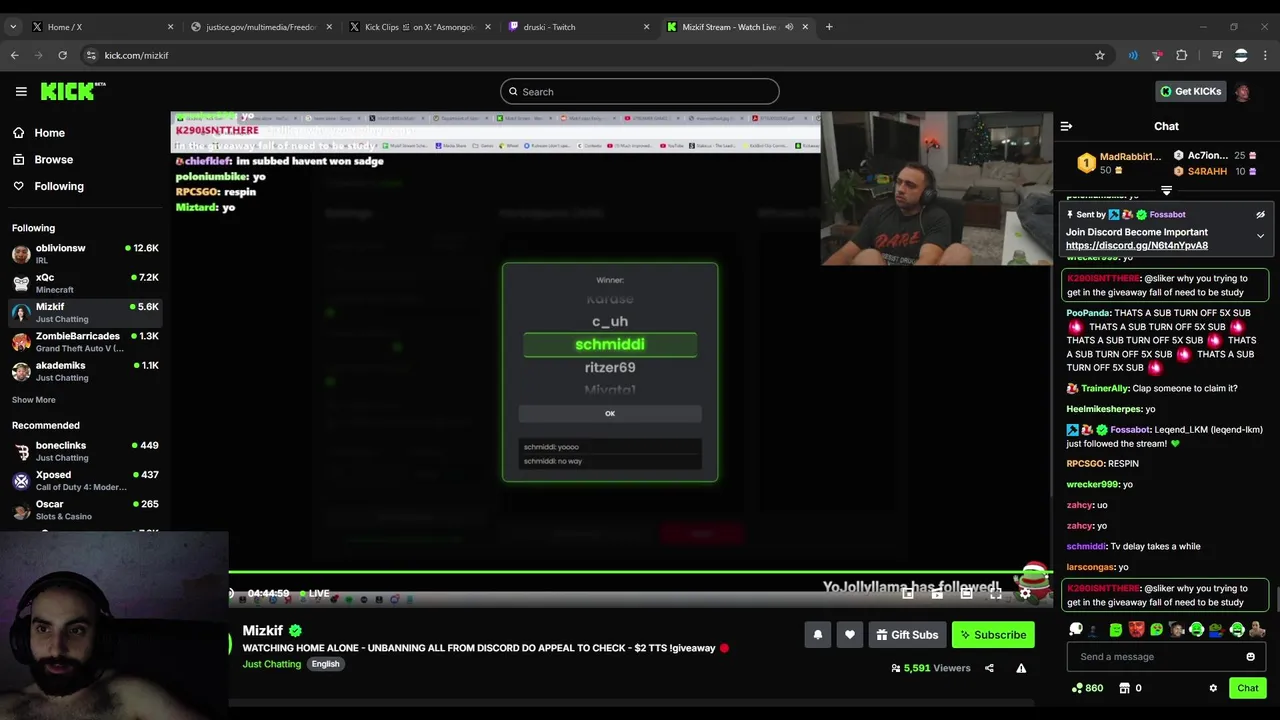1280x720 pixels.
Task: Toggle the follow heart button for Mizkif
Action: [849, 634]
